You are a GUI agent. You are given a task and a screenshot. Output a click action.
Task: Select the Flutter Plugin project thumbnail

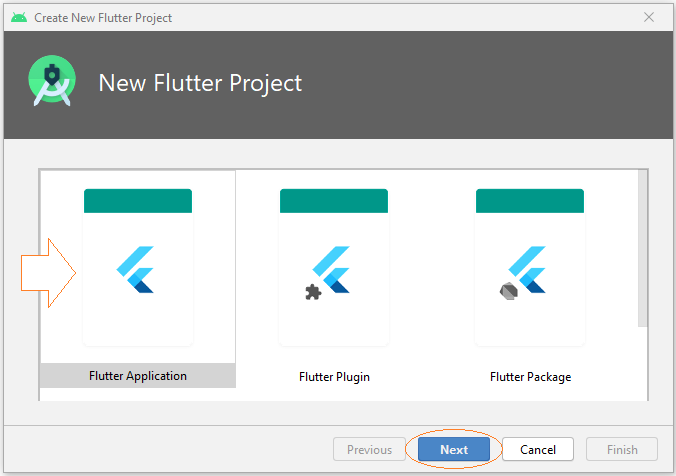(334, 267)
